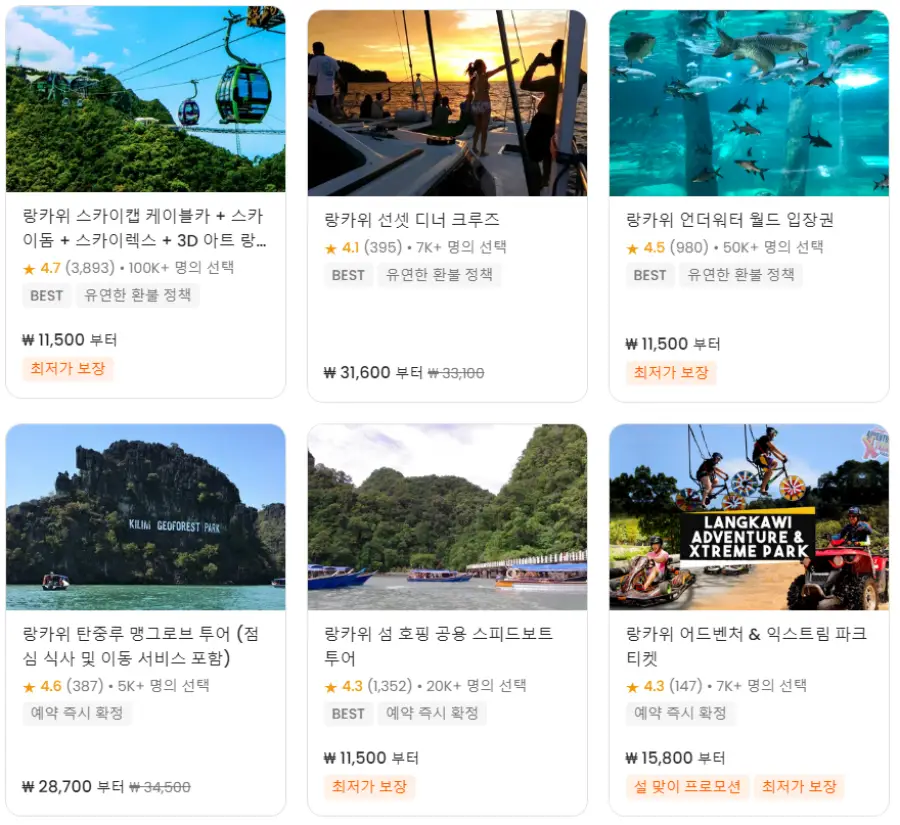Screen dimensions: 900x825
Task: Open the Kilim Geoforest Park photo
Action: pos(145,517)
